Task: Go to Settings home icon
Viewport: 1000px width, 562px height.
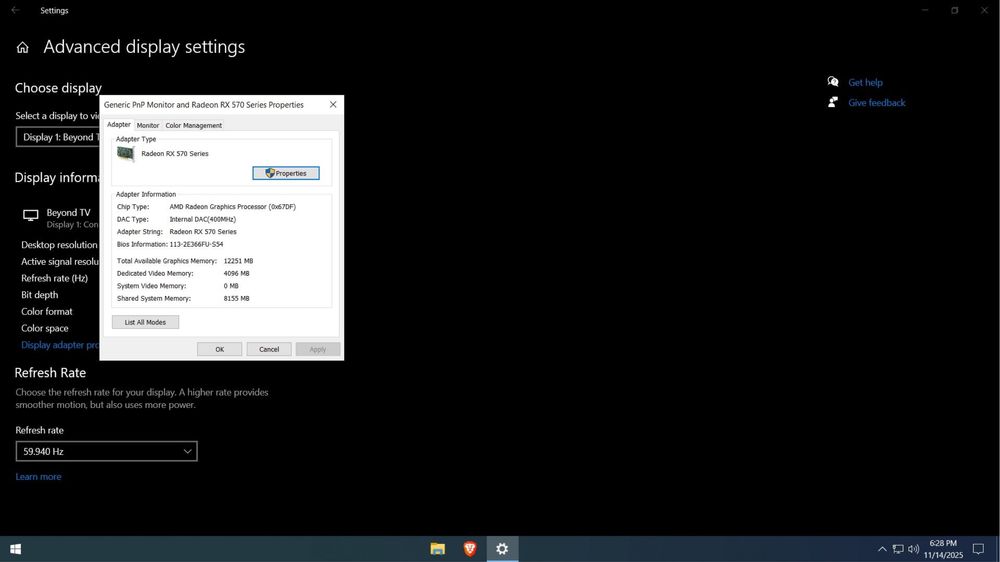Action: 22,47
